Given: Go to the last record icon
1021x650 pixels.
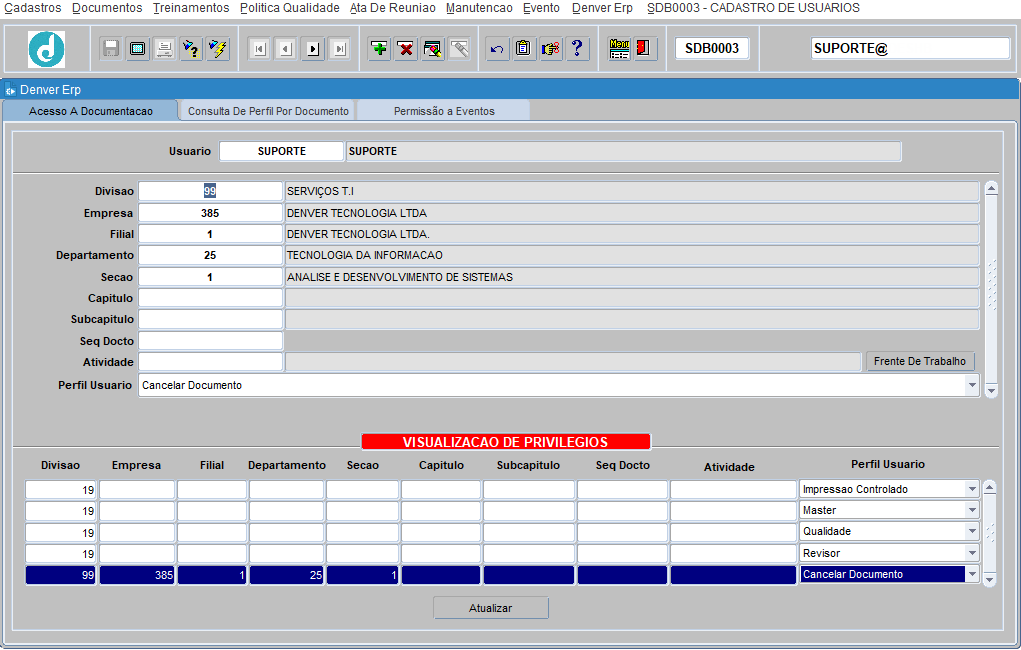Looking at the screenshot, I should click(x=340, y=49).
